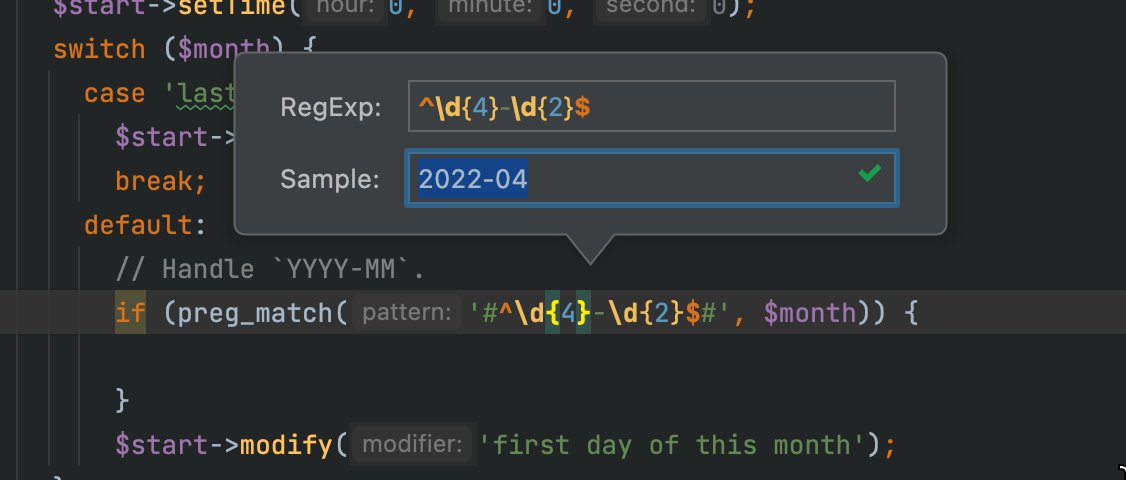The height and width of the screenshot is (480, 1126).
Task: Click the 'pattern:' parameter hint
Action: (x=406, y=313)
